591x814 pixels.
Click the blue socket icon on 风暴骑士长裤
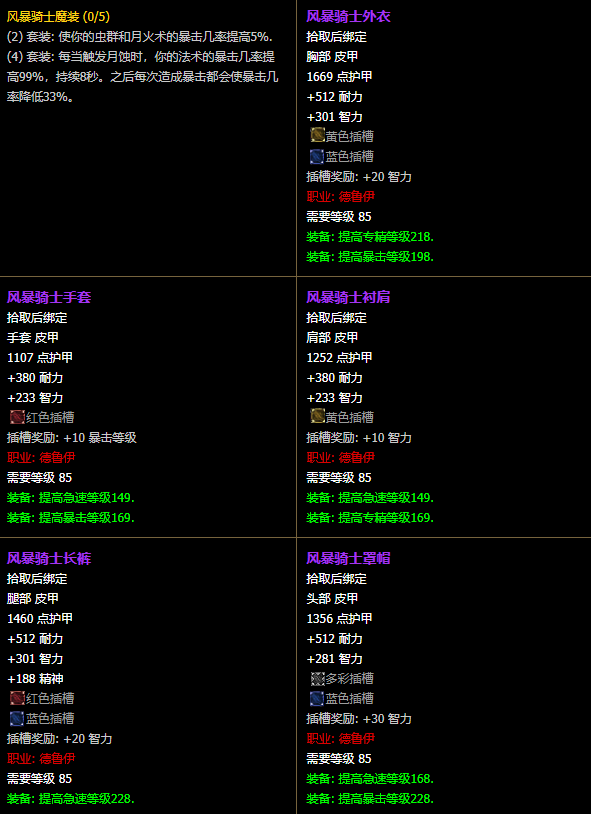18,718
